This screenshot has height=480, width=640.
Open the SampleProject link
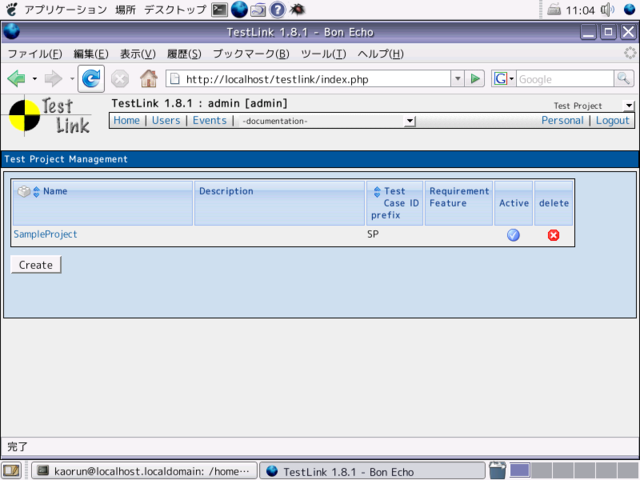[x=45, y=234]
